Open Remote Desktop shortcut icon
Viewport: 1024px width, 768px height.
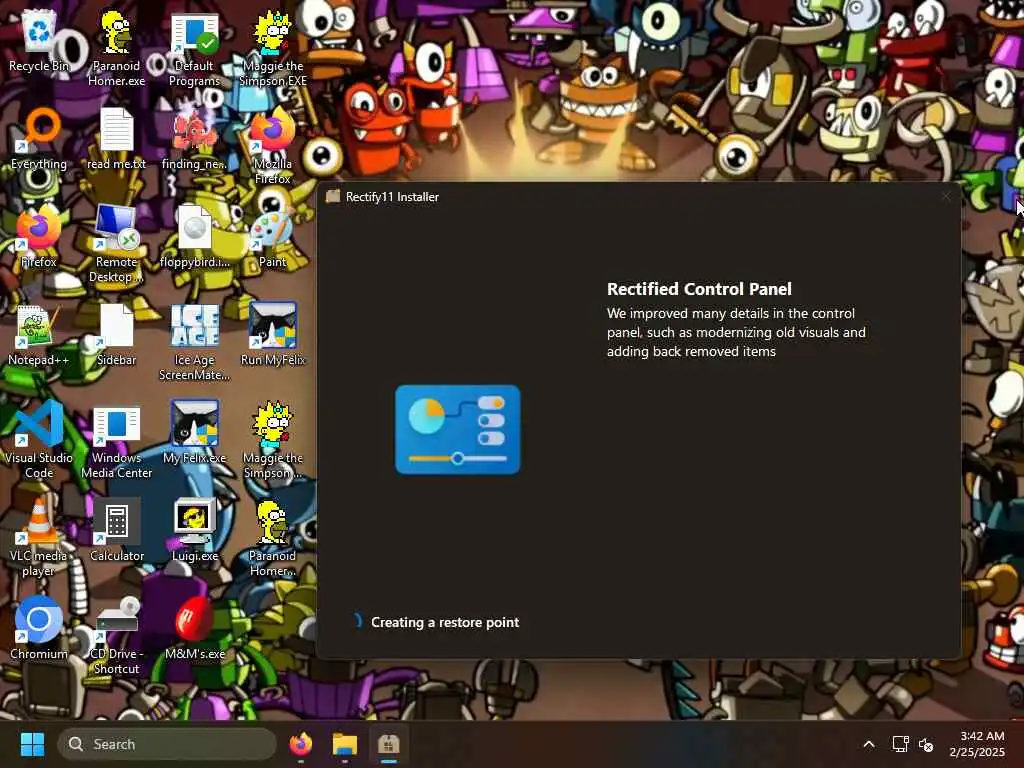(x=116, y=244)
